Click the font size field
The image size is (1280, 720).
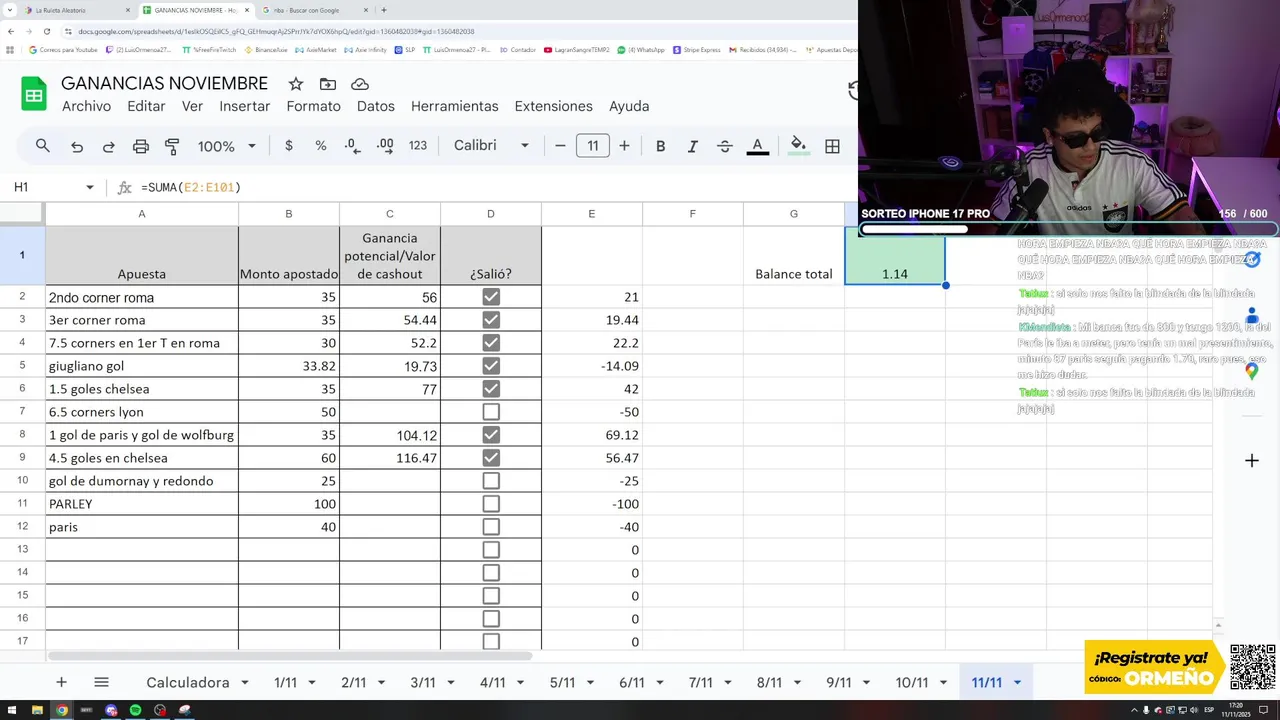593,146
